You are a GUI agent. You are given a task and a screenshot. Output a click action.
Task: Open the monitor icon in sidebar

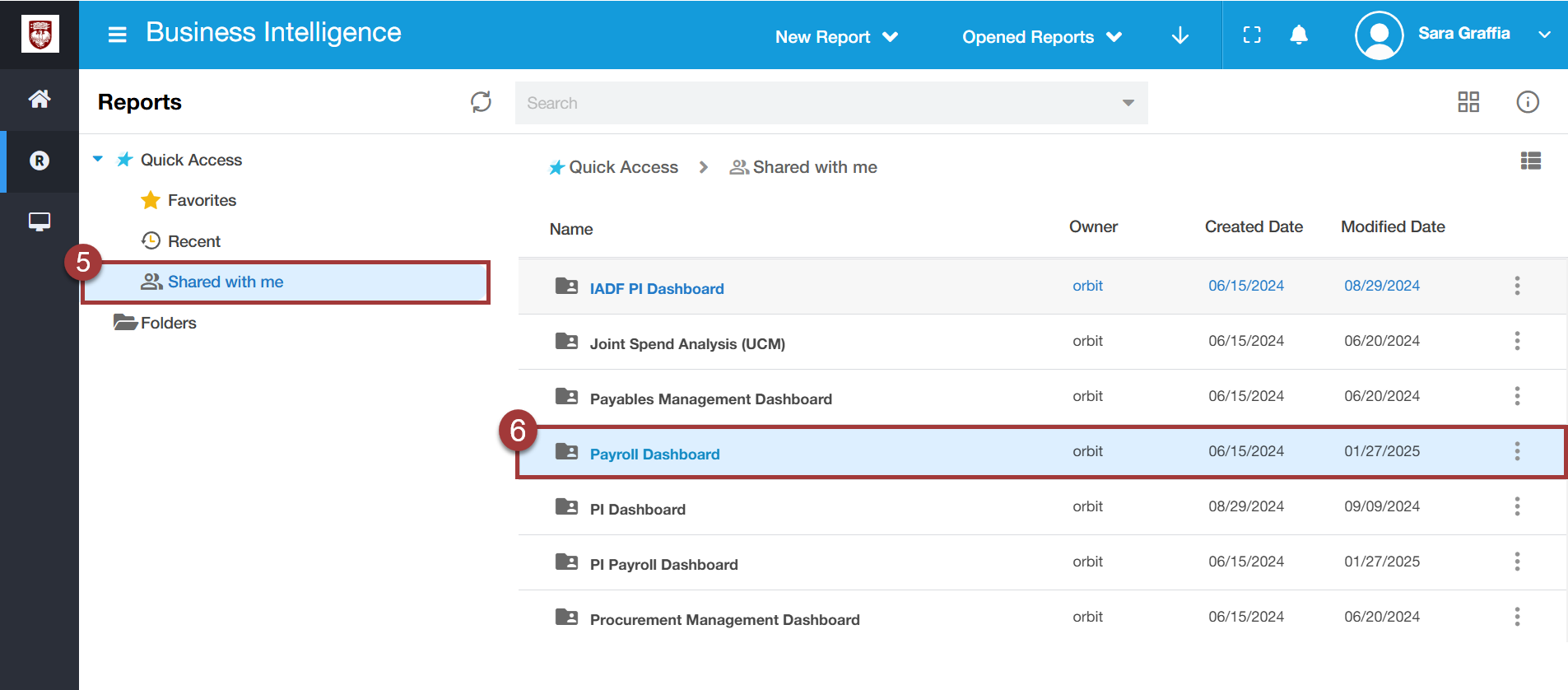coord(40,221)
